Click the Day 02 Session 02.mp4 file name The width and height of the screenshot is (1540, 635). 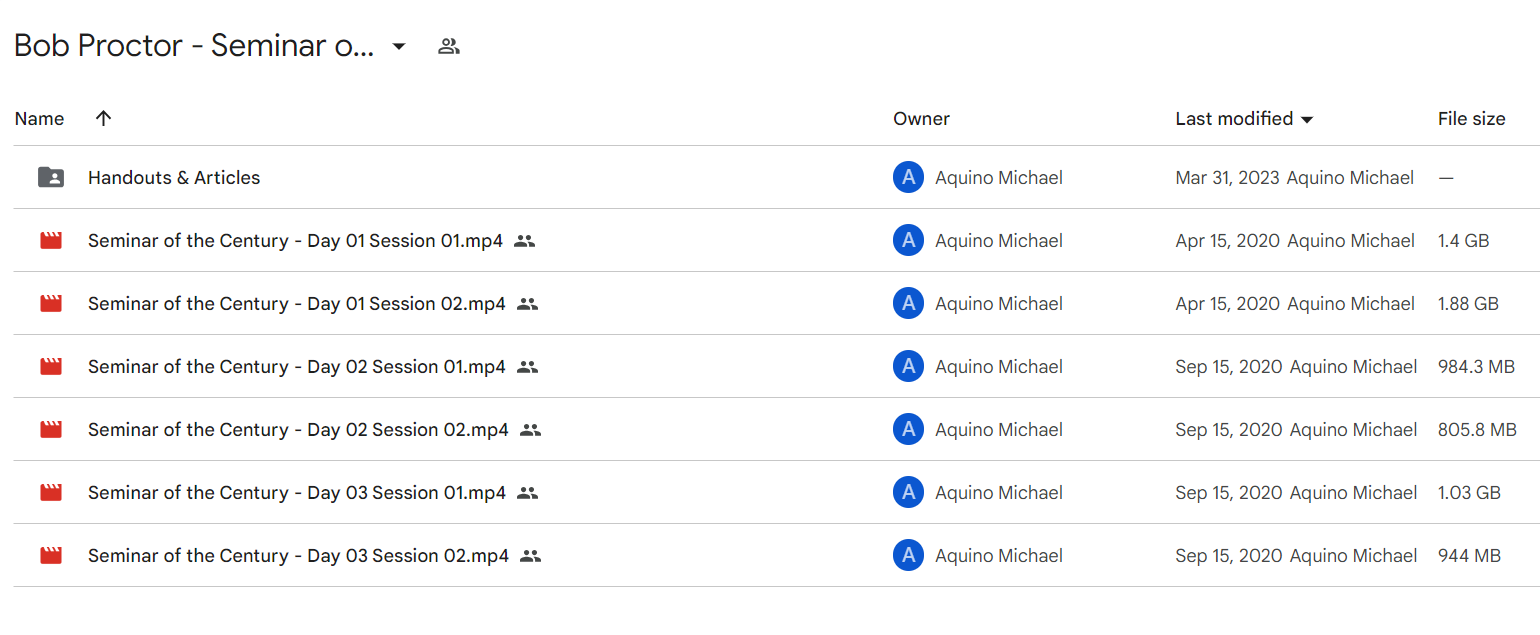click(x=298, y=430)
